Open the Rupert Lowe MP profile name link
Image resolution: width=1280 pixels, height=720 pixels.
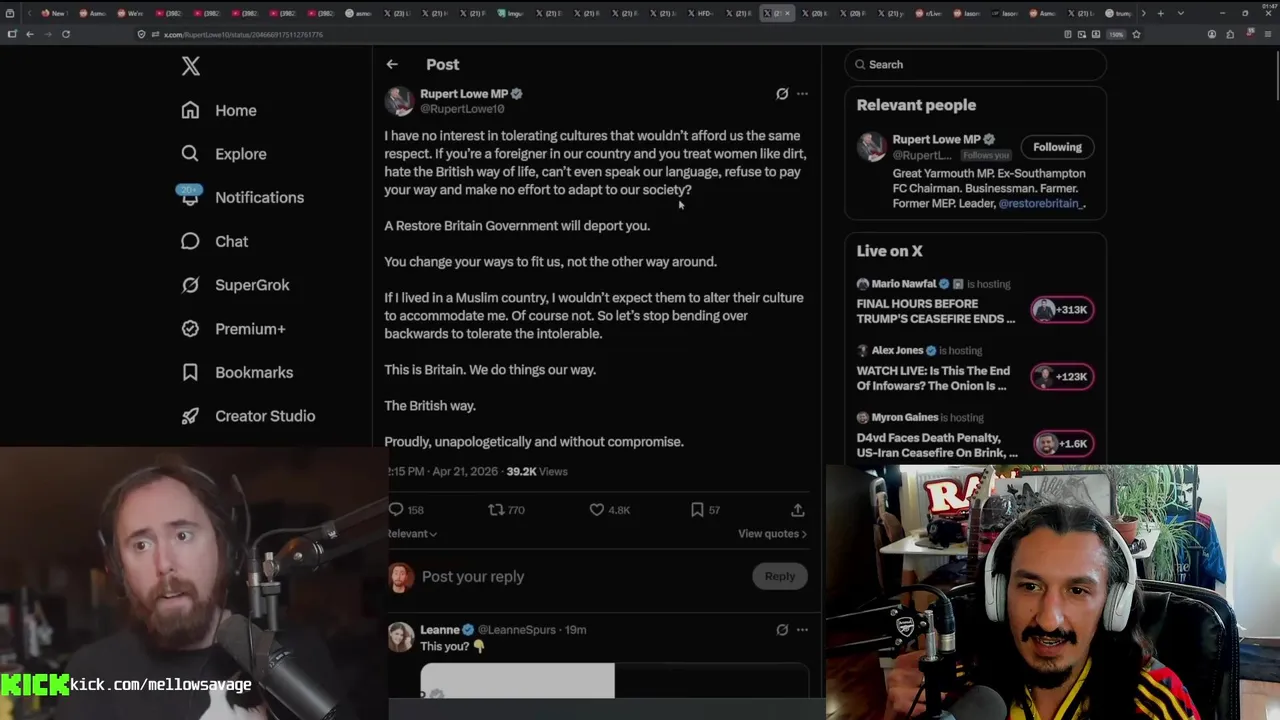pos(464,93)
